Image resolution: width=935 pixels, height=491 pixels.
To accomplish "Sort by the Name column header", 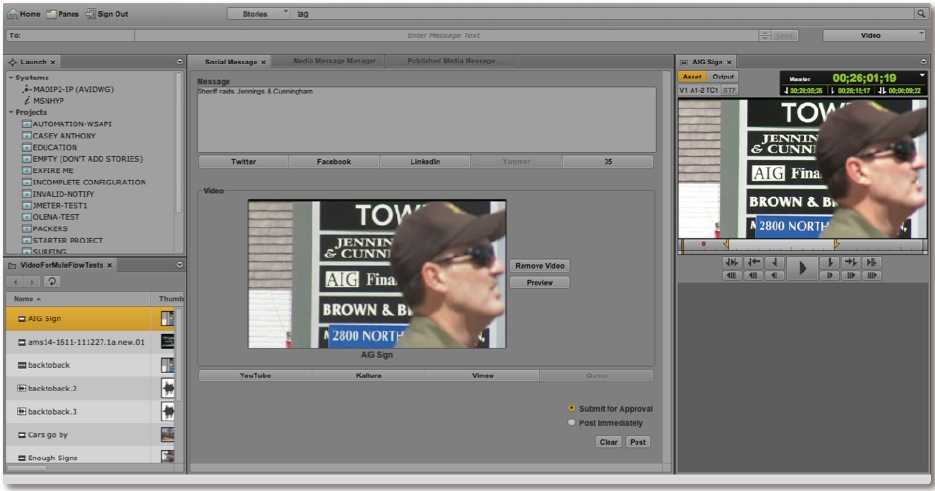I will click(78, 299).
